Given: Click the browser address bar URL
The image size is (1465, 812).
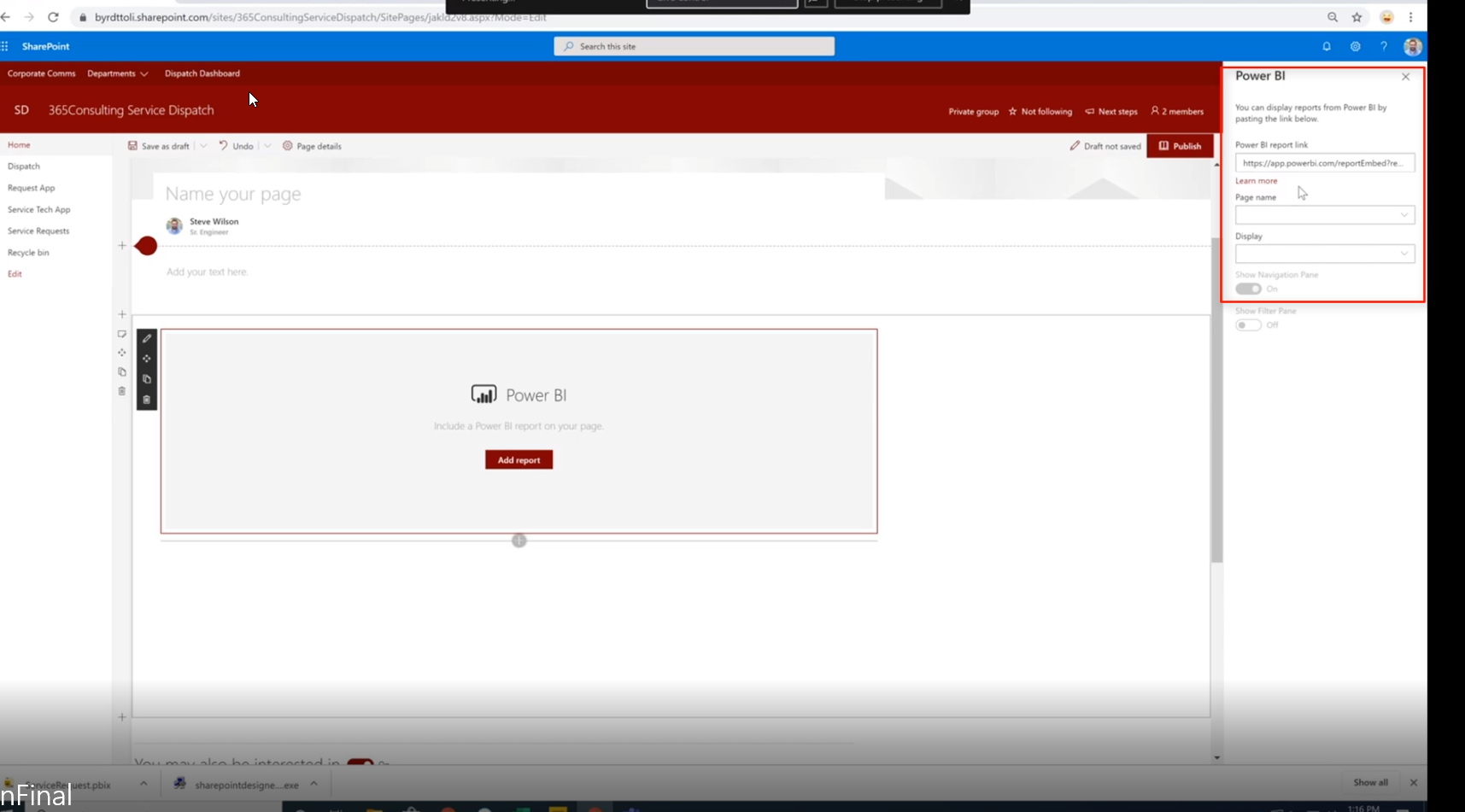Looking at the screenshot, I should pyautogui.click(x=320, y=17).
